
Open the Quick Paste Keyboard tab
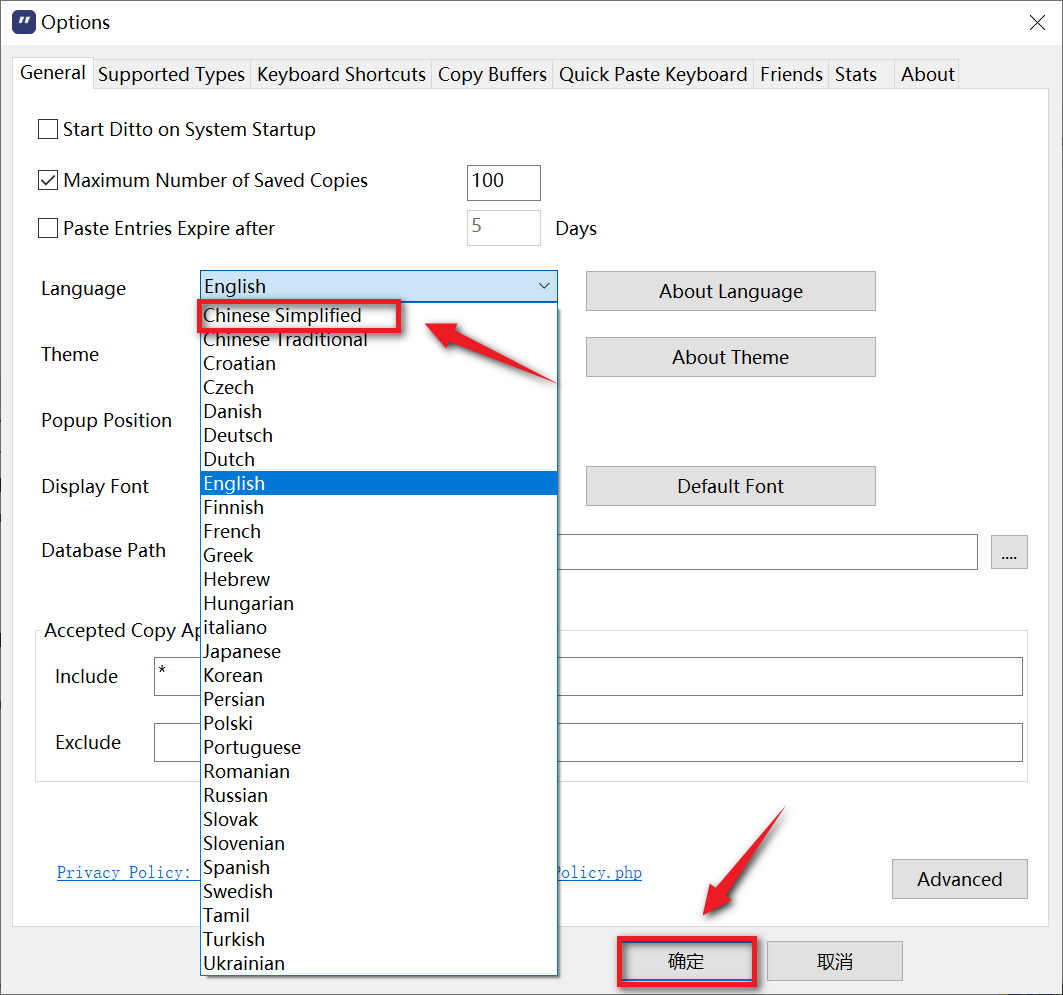tap(653, 74)
